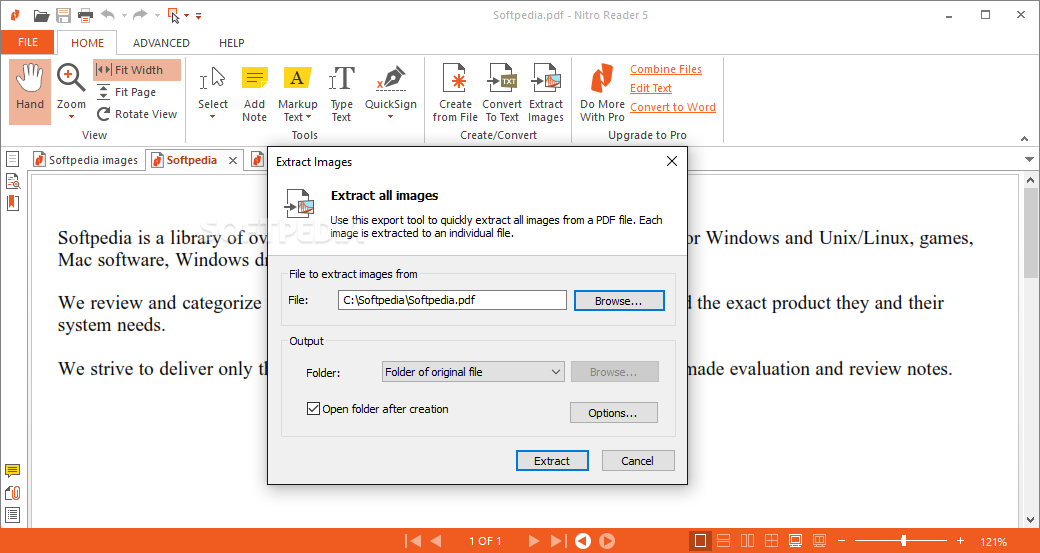Open the Output panel in the sidebar
Screen dimensions: 1040x553
(x=13, y=515)
